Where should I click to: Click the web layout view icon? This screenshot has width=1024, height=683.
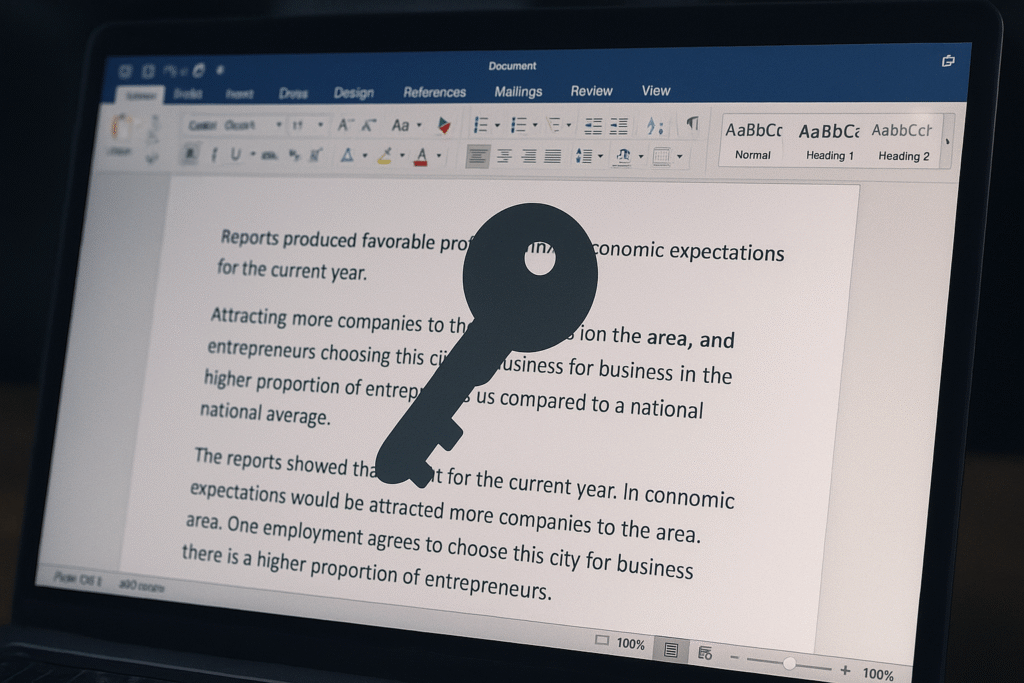click(705, 652)
